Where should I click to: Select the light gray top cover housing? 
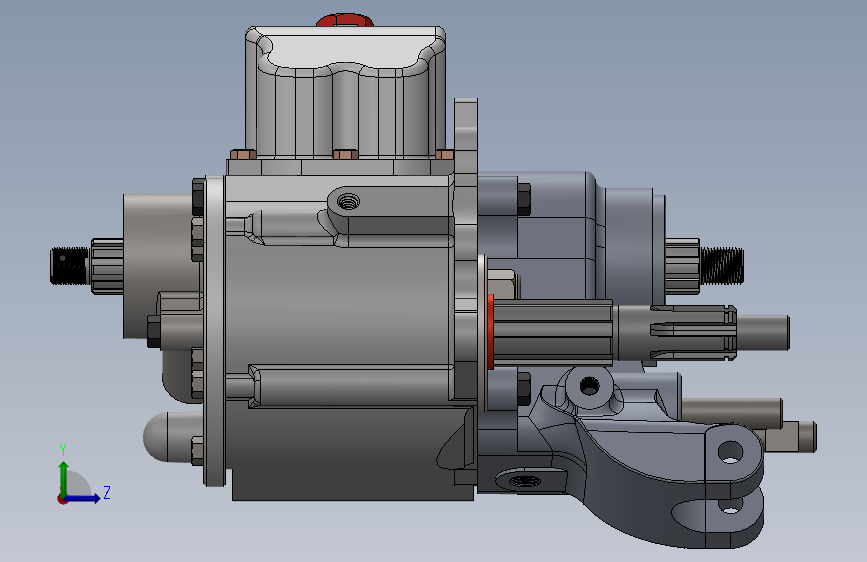tap(346, 92)
